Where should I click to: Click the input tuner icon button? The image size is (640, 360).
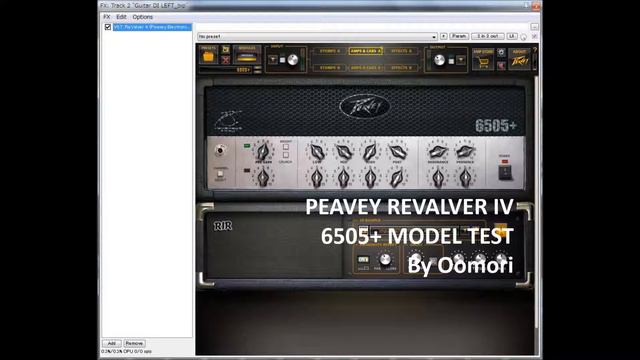pyautogui.click(x=273, y=60)
